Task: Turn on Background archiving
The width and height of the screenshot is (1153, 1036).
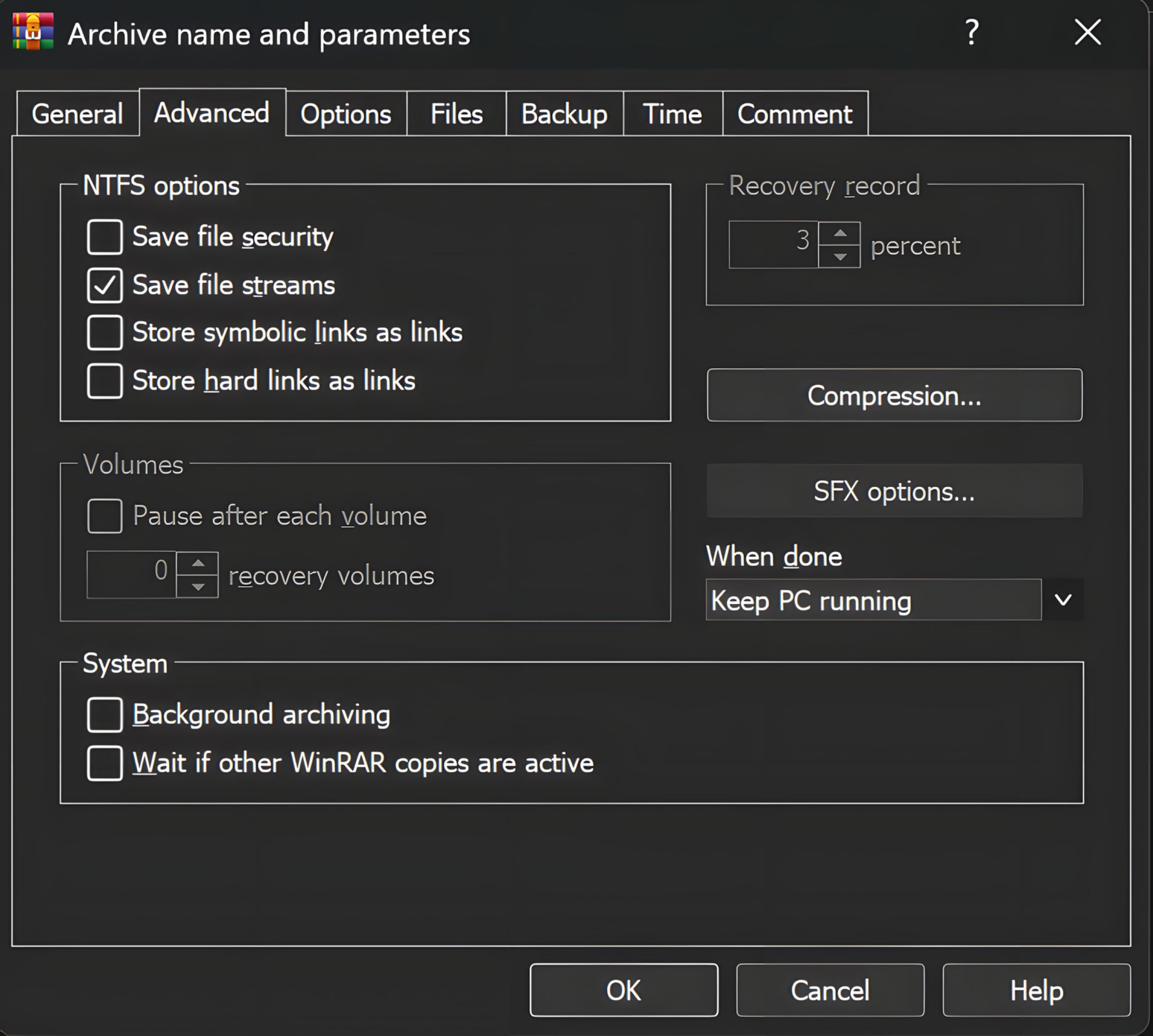Action: coord(105,714)
